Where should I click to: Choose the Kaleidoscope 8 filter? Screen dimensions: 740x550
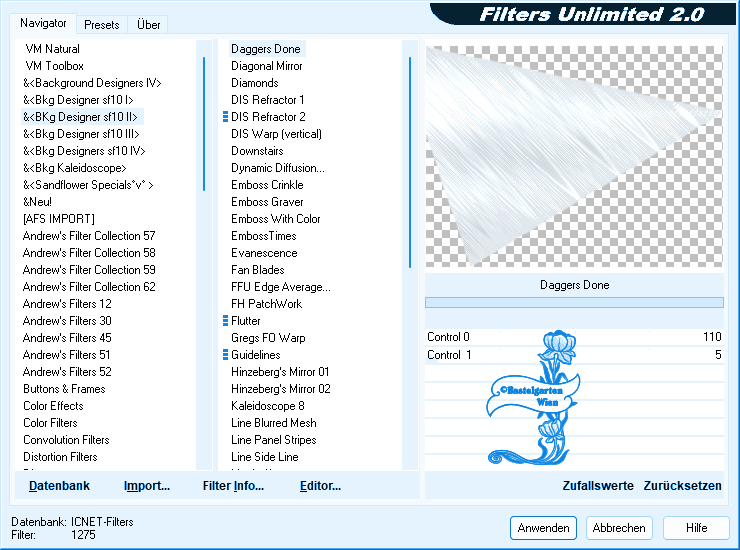pos(268,406)
